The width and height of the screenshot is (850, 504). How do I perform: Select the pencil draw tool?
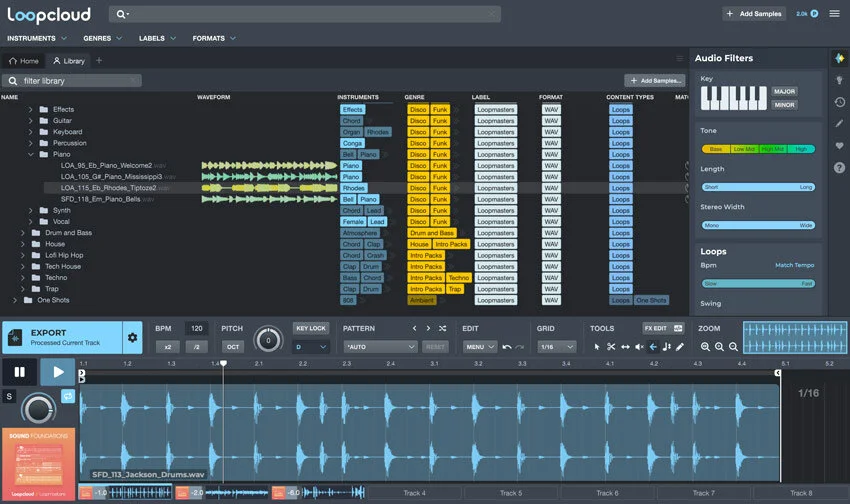point(680,347)
